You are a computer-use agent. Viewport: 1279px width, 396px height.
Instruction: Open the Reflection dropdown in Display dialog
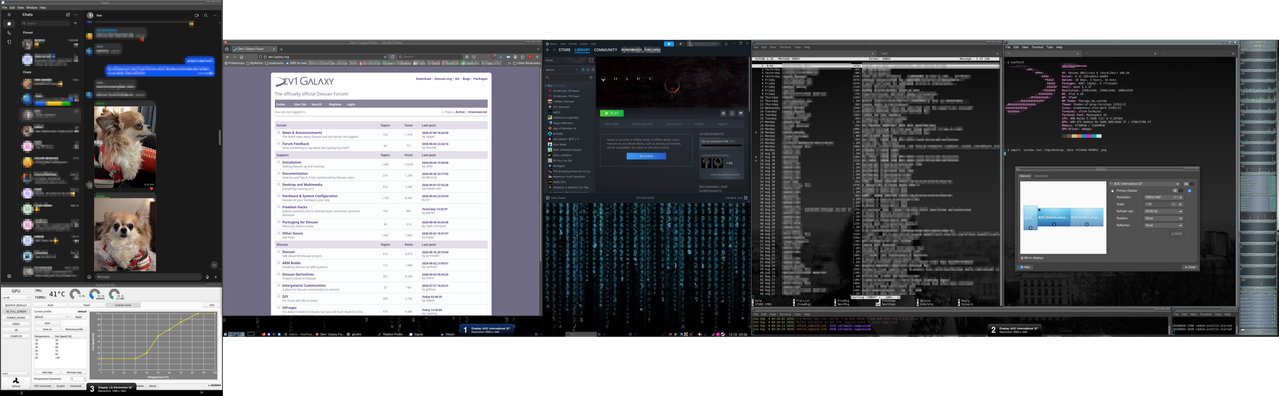(x=1163, y=225)
